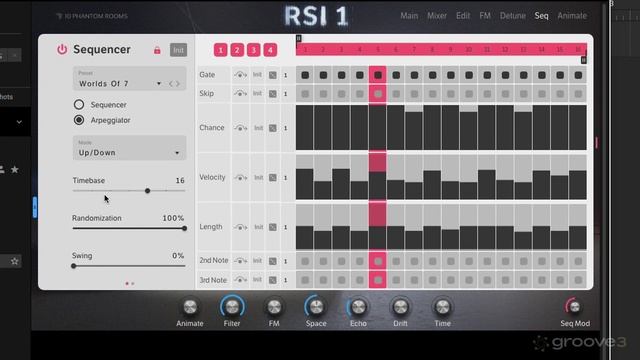Click the page indicator dots below Swing

click(129, 283)
